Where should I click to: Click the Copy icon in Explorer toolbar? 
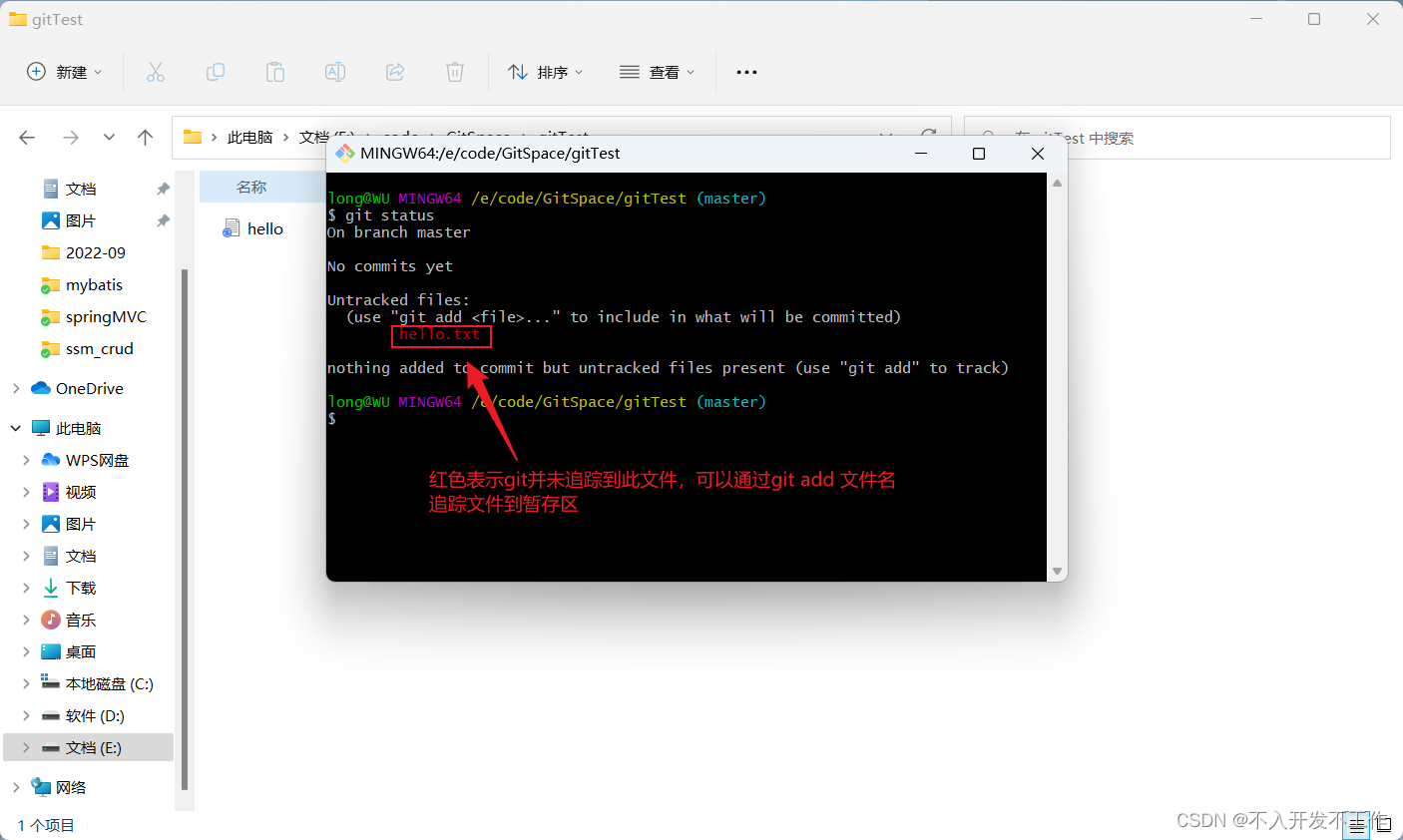point(215,72)
